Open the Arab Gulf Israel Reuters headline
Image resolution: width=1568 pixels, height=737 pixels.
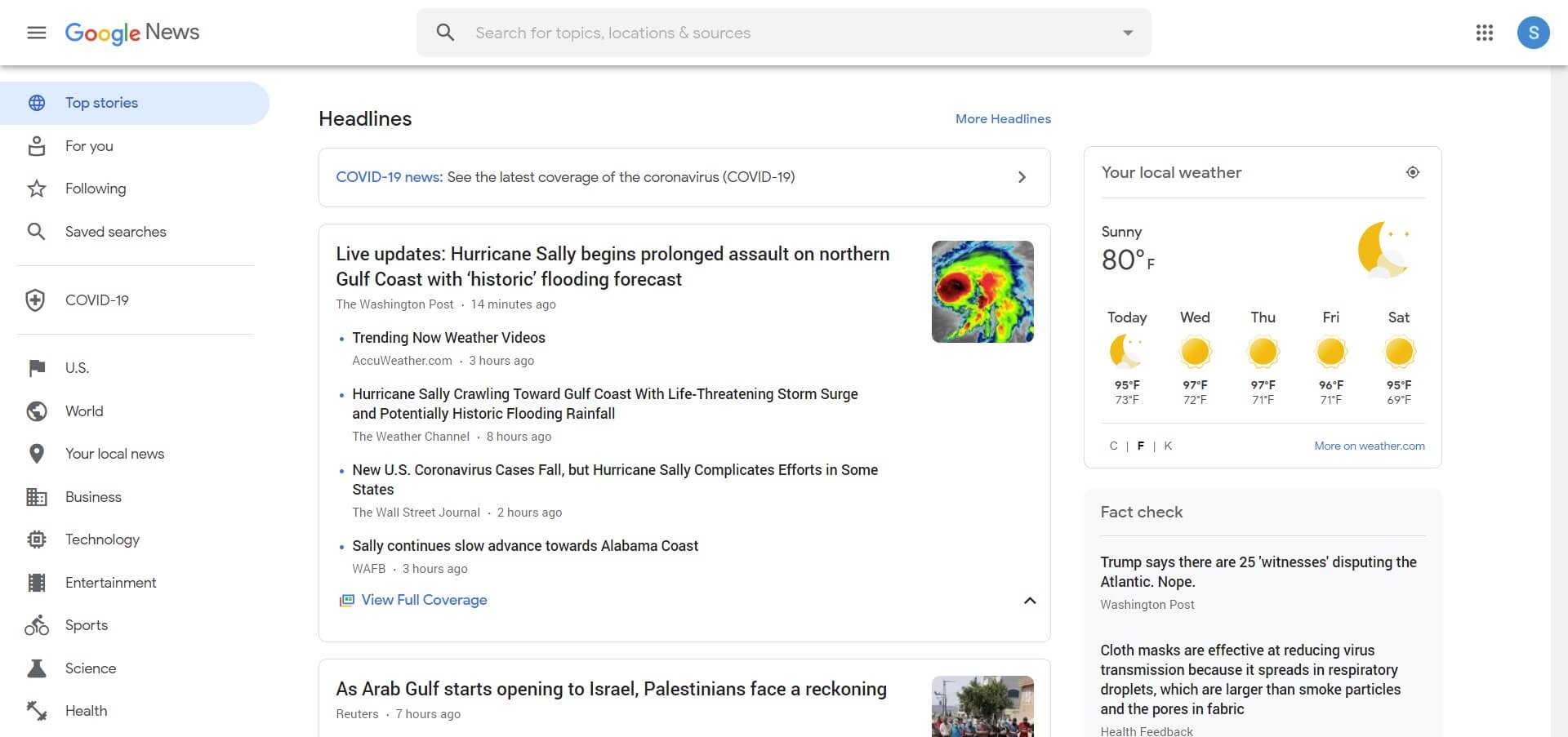611,689
